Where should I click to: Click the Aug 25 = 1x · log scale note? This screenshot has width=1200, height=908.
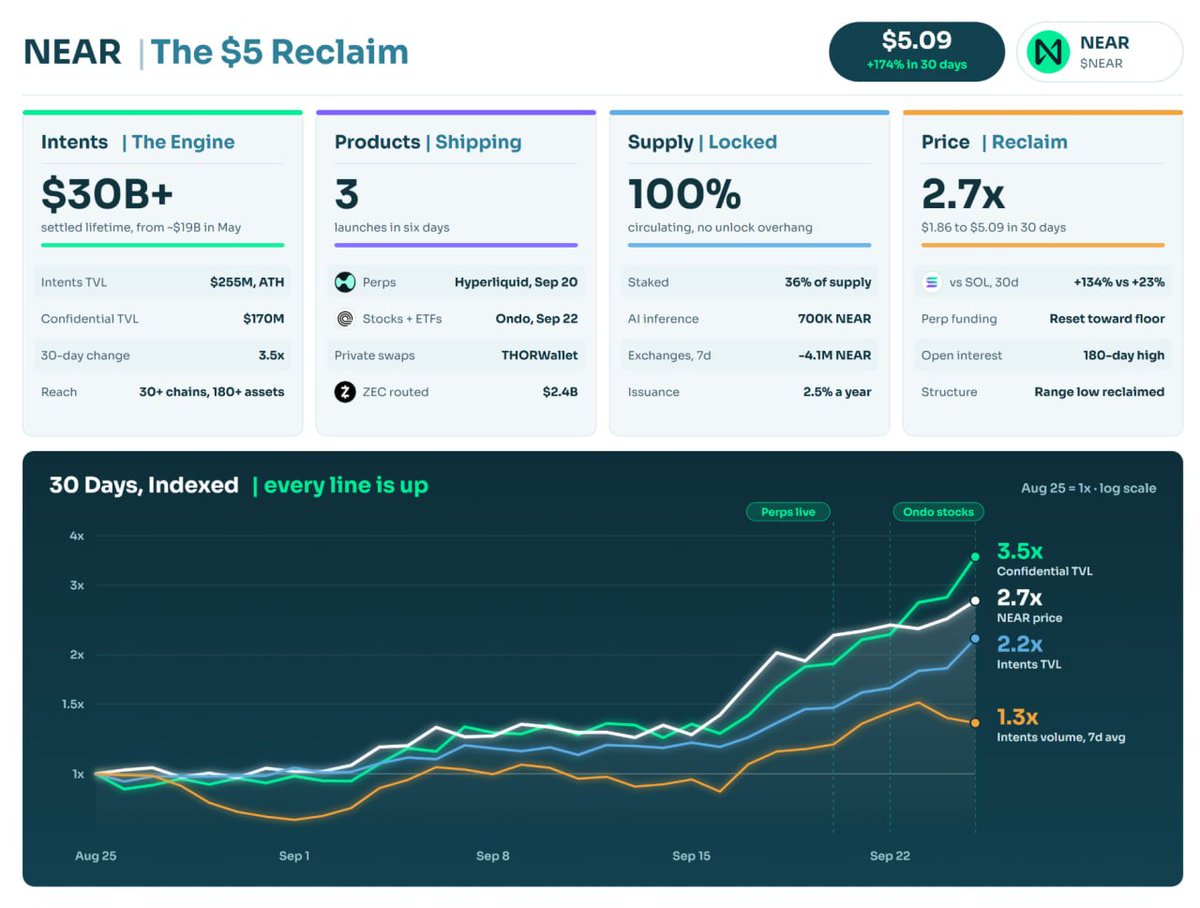pyautogui.click(x=1088, y=489)
